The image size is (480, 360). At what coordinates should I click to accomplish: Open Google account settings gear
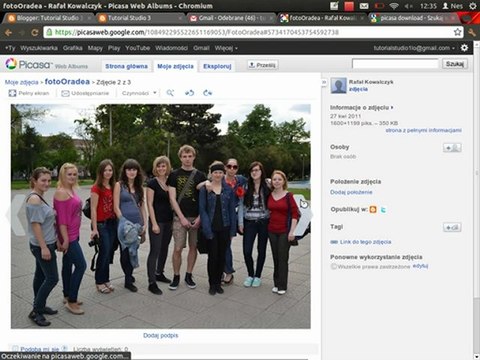464,48
